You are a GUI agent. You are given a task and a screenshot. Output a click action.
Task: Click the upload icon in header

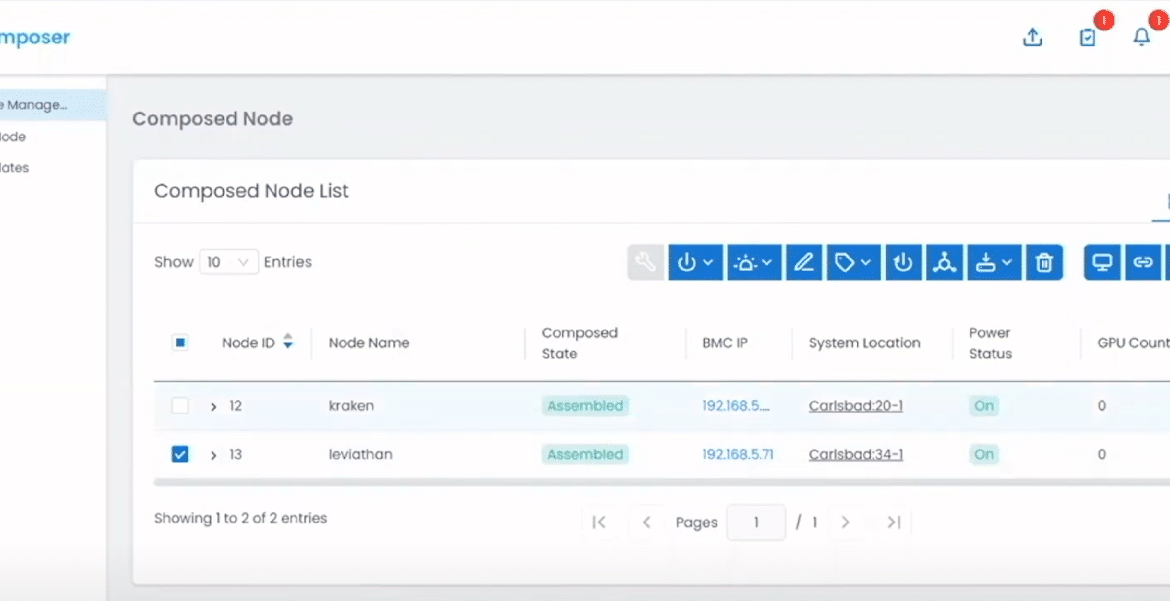click(1032, 37)
